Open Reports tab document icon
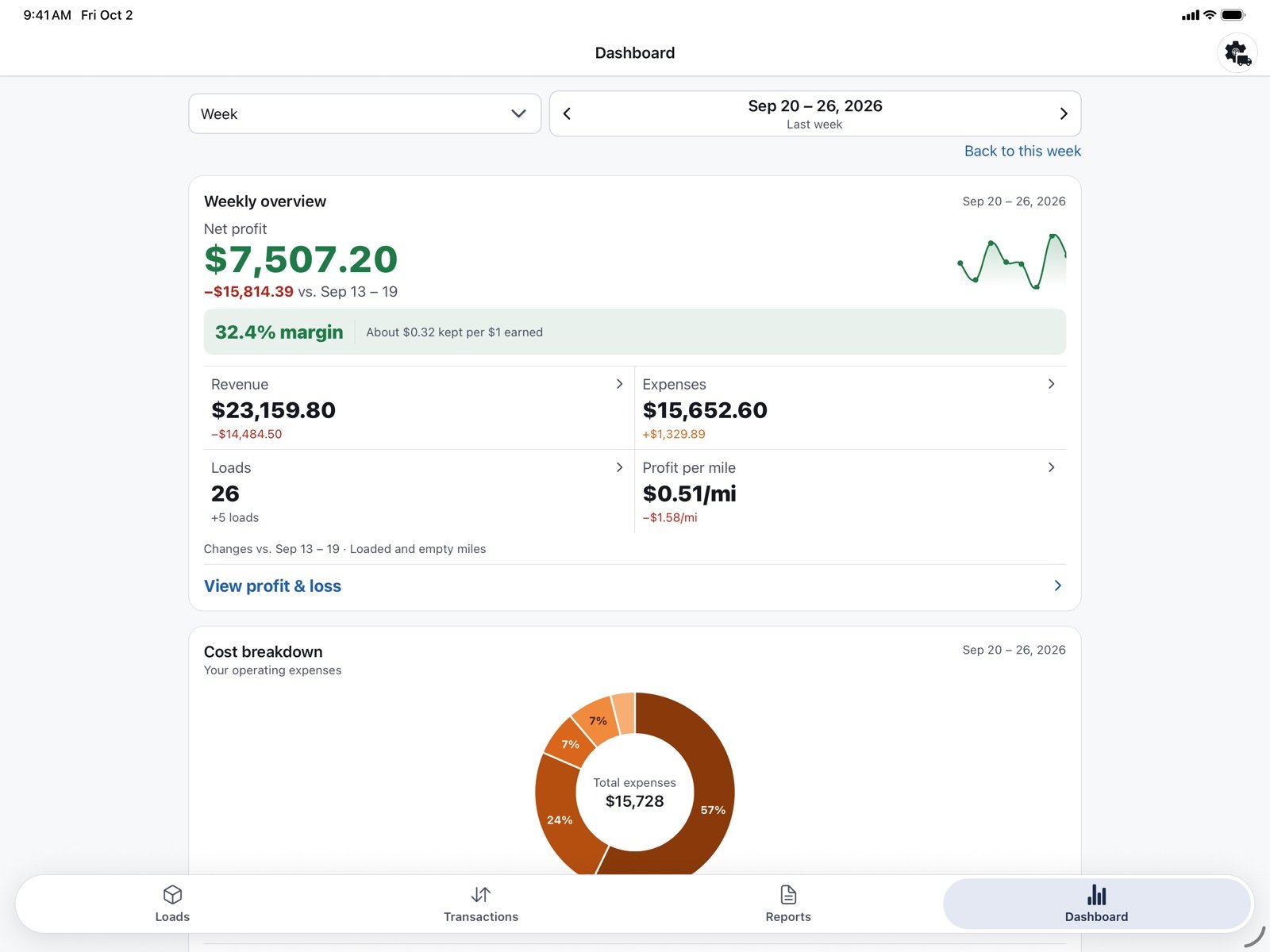 point(788,895)
